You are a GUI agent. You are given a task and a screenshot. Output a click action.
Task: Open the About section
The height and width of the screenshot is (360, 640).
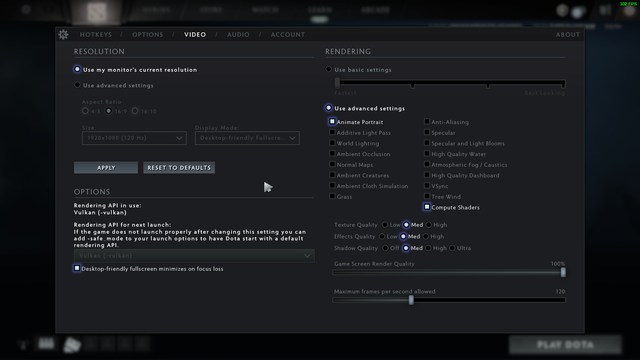pyautogui.click(x=567, y=35)
